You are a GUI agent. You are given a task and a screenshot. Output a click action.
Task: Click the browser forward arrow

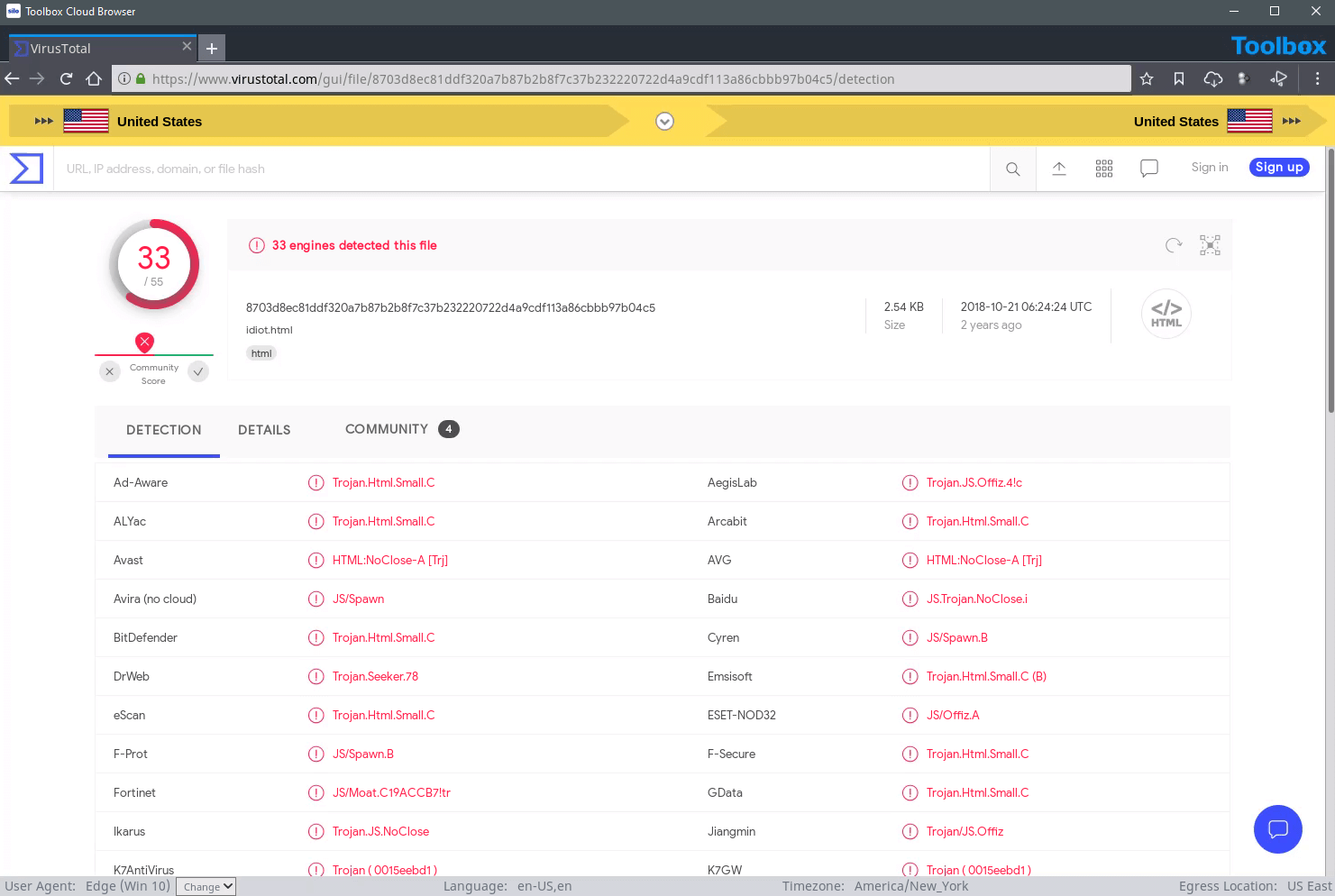38,78
